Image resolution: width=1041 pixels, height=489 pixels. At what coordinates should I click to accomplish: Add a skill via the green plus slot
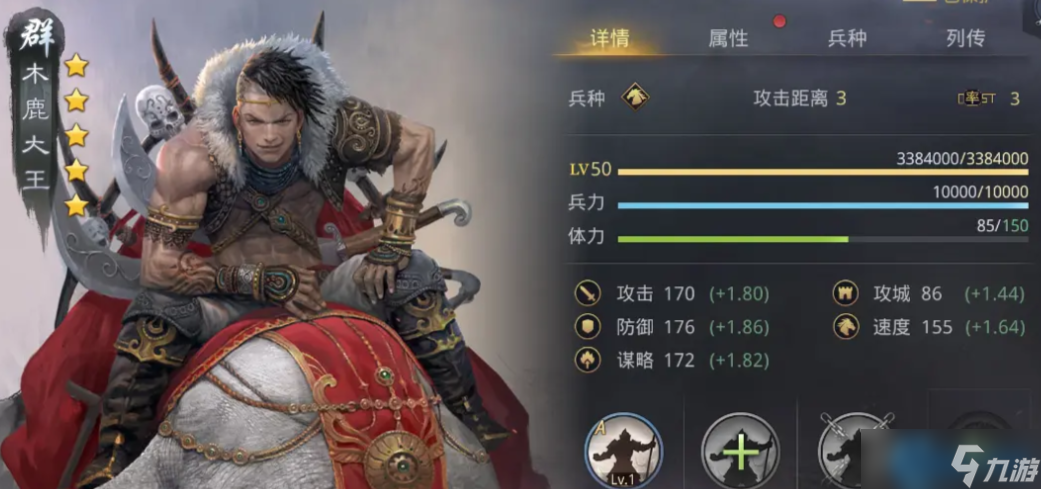click(741, 453)
